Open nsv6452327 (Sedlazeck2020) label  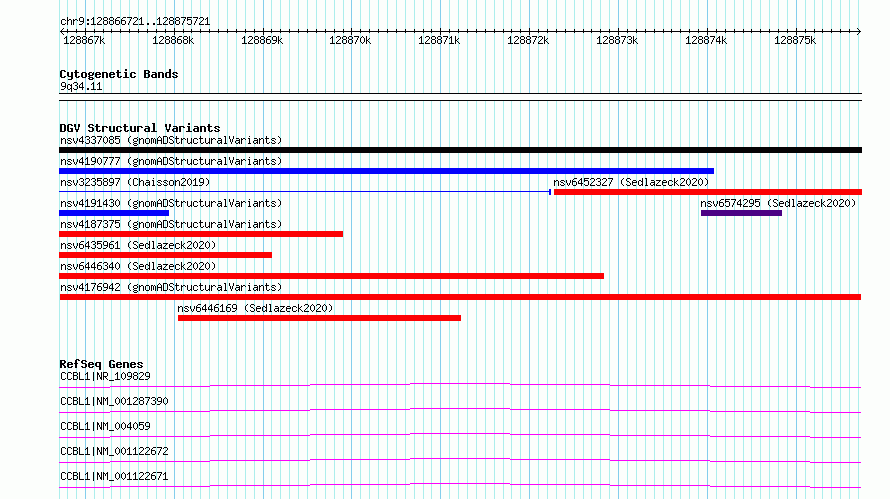click(631, 182)
